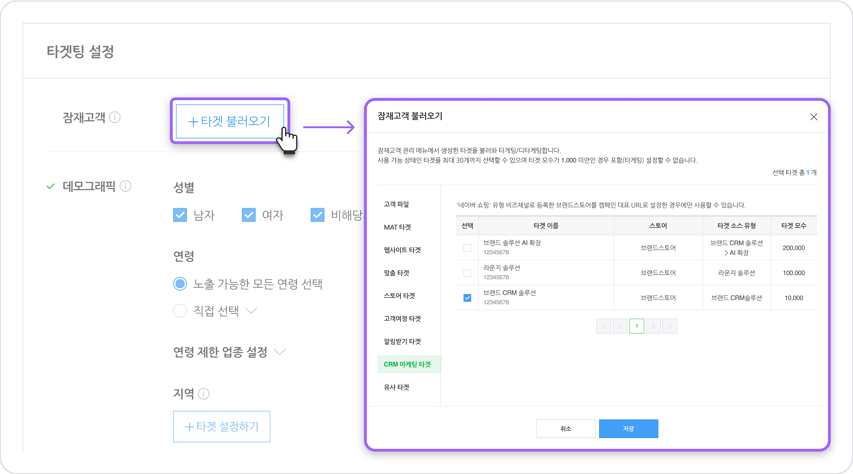
Task: Select the 직접 선택 radio option
Action: click(180, 311)
